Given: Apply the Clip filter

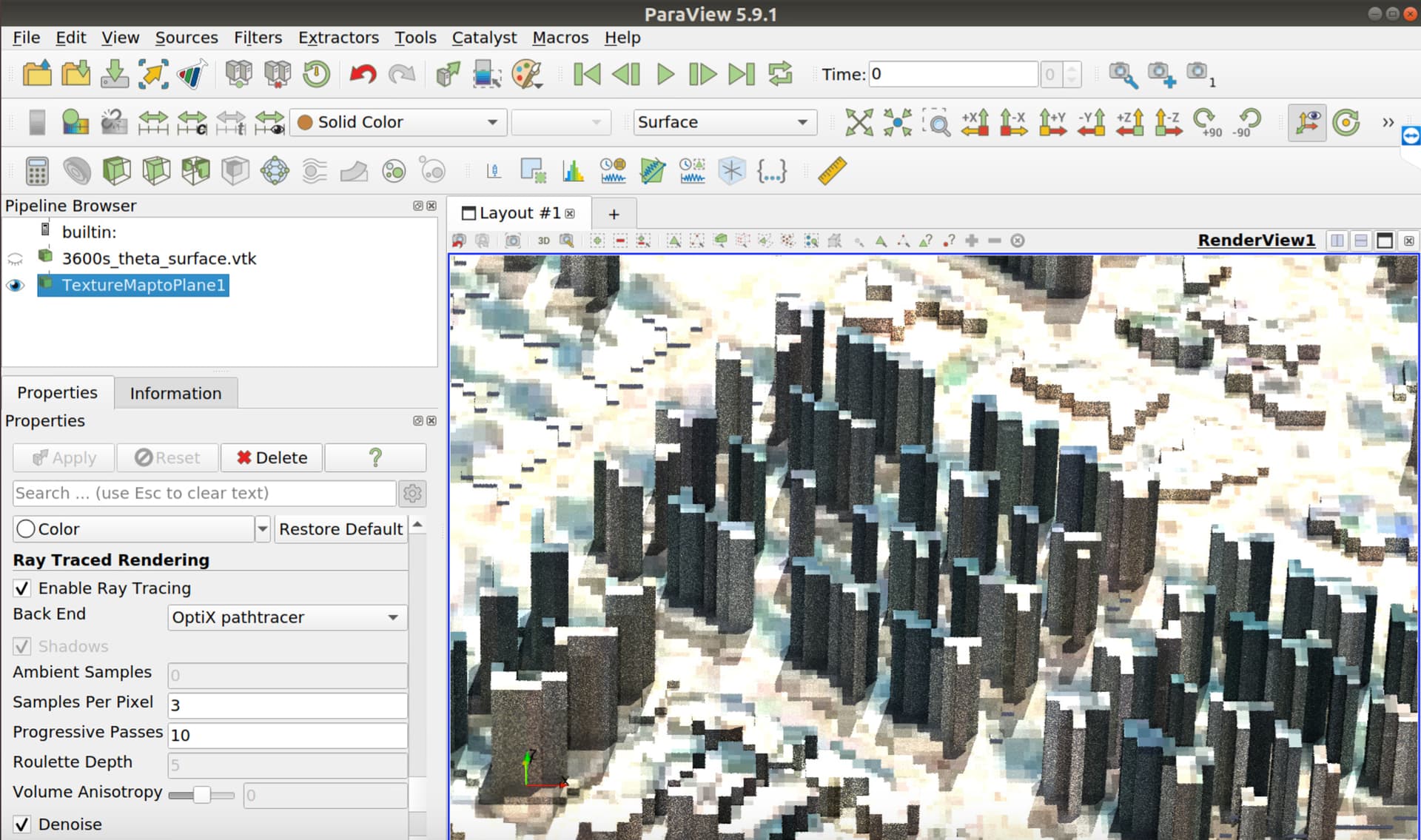Looking at the screenshot, I should [117, 170].
